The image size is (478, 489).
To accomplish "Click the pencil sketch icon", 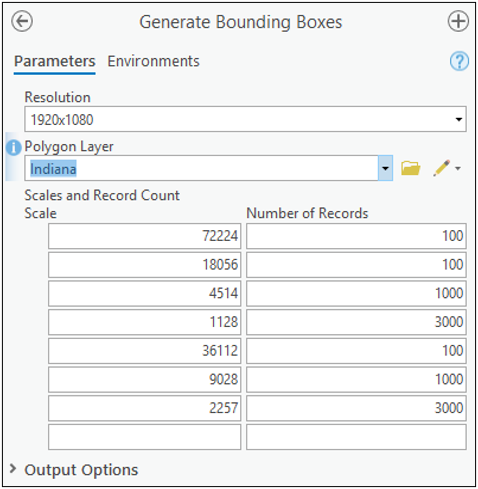I will click(x=441, y=168).
